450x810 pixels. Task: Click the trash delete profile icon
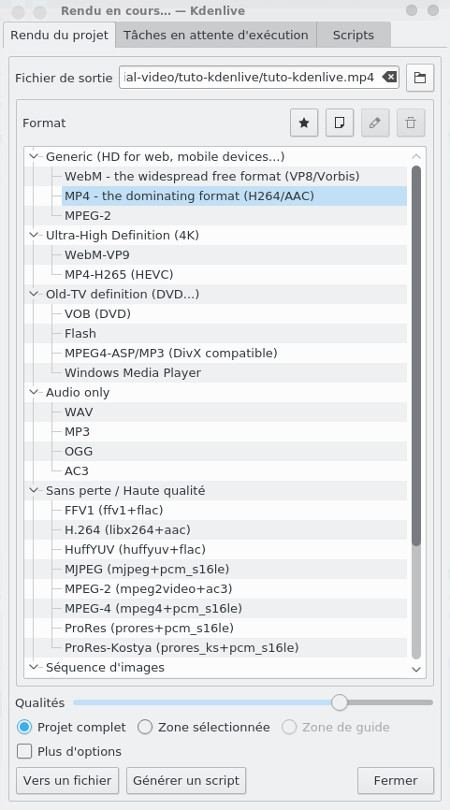411,123
